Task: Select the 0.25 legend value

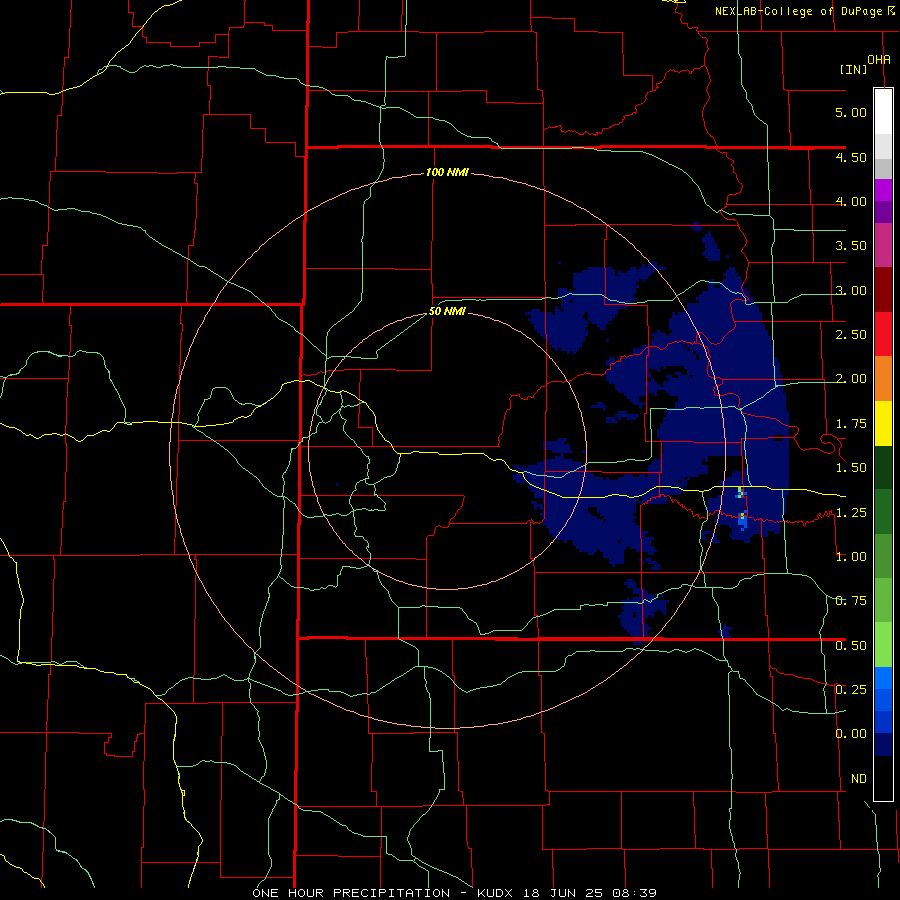Action: [851, 690]
